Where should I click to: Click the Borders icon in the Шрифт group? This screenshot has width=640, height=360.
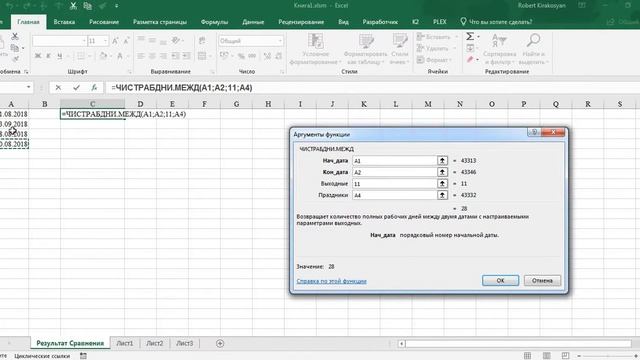click(81, 56)
